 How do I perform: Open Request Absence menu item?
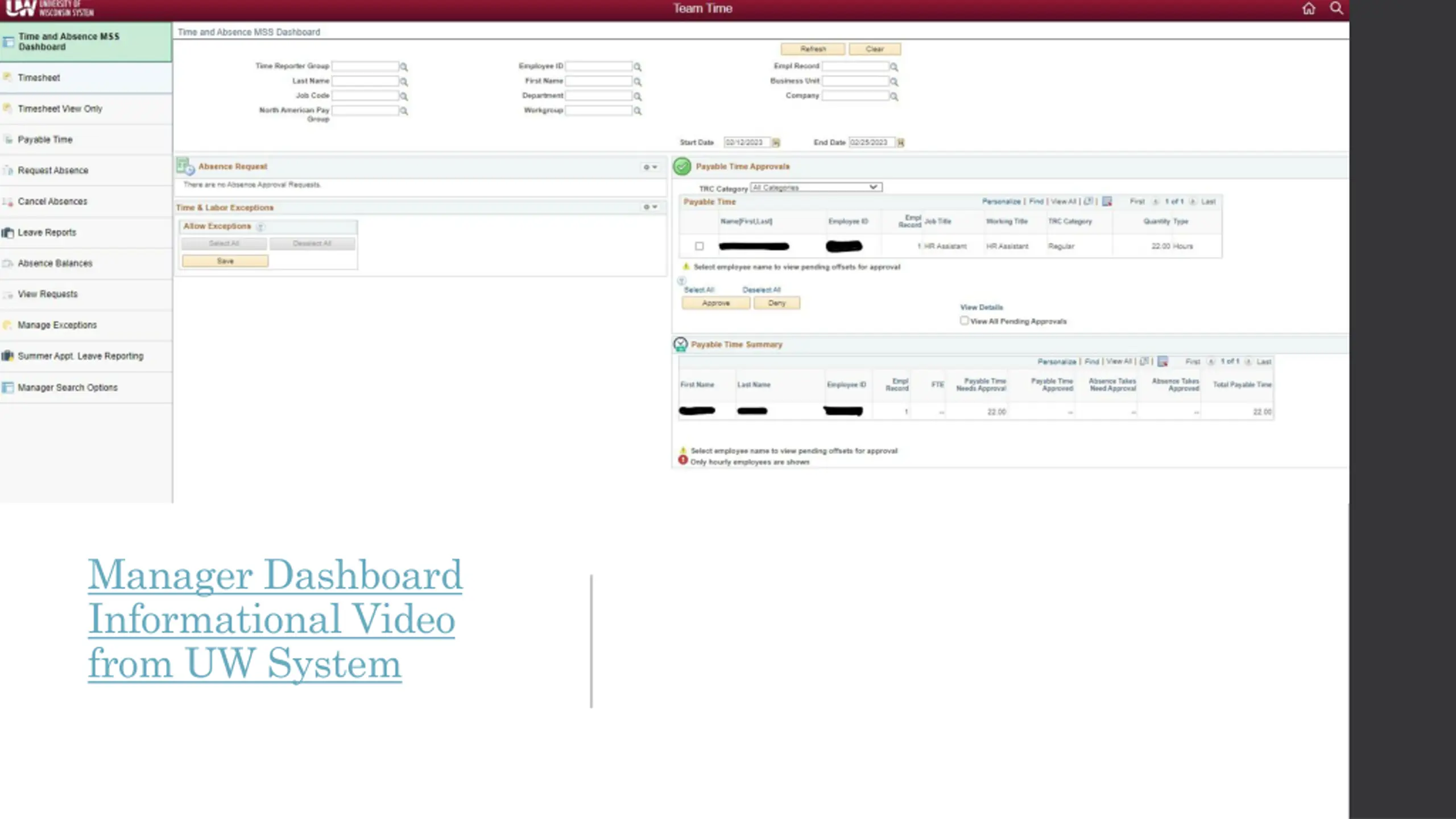coord(86,171)
